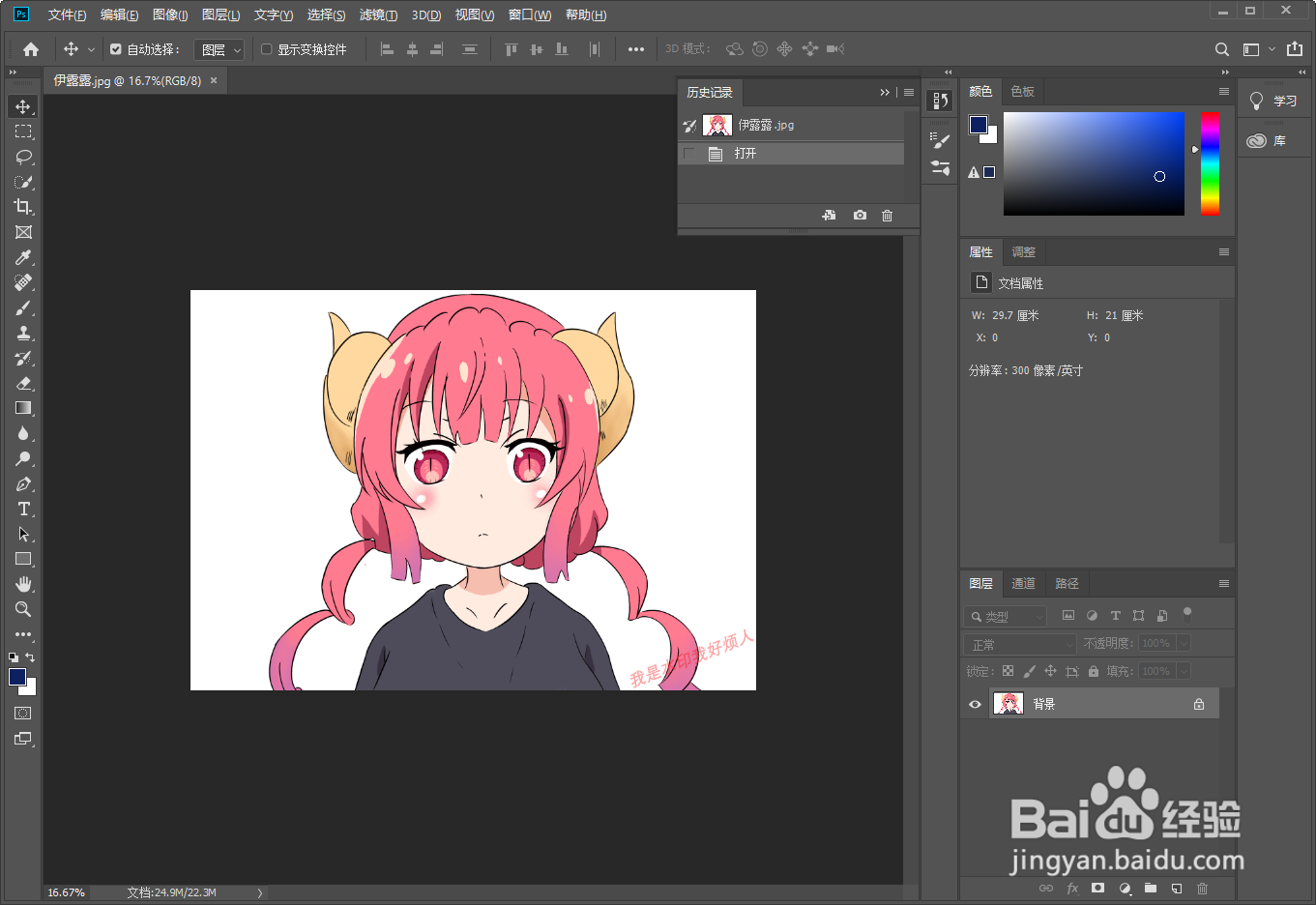Toggle history brush source box for 打开 state
1316x905 pixels.
[689, 154]
